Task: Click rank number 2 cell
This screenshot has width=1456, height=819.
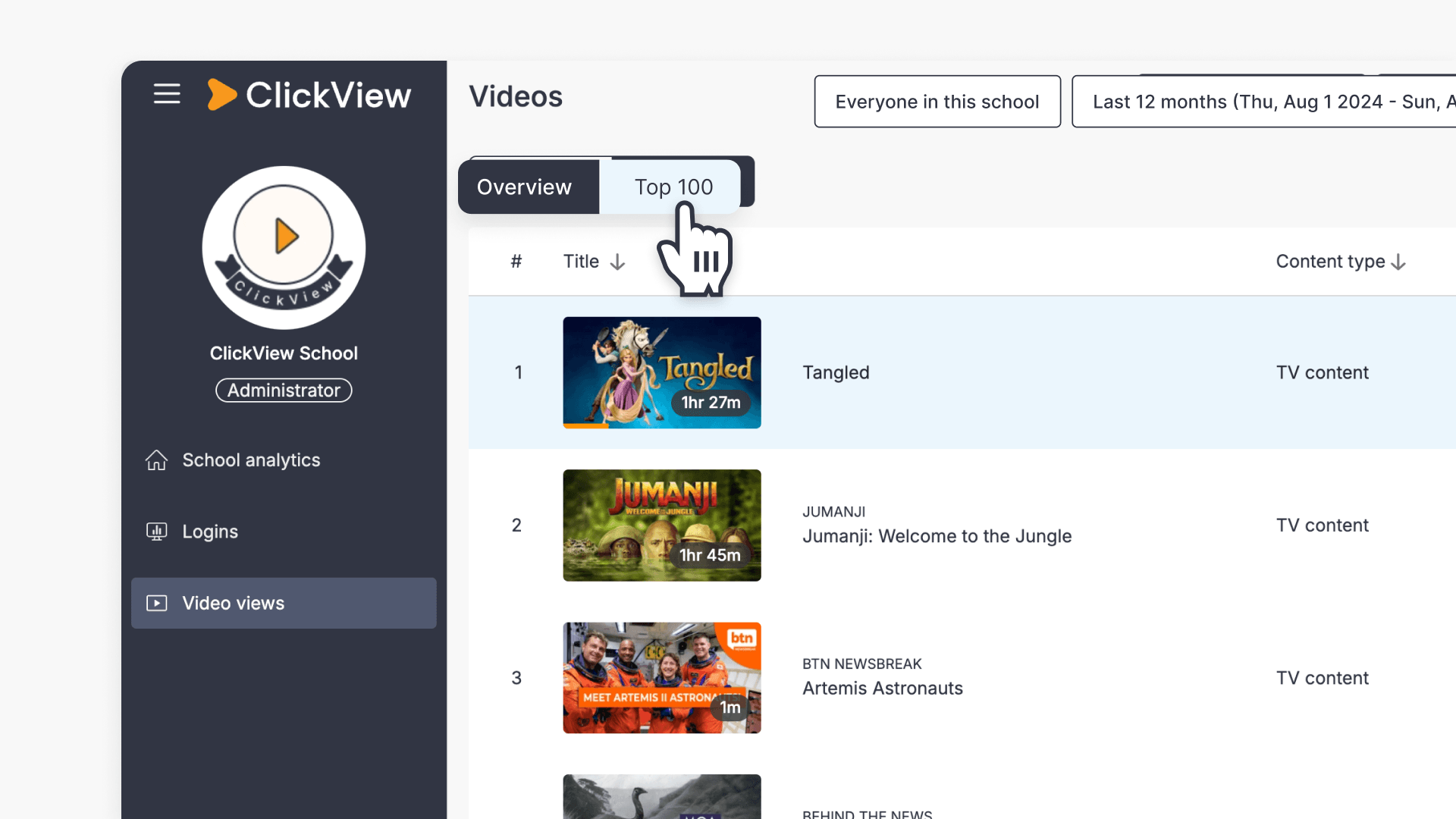Action: point(516,526)
